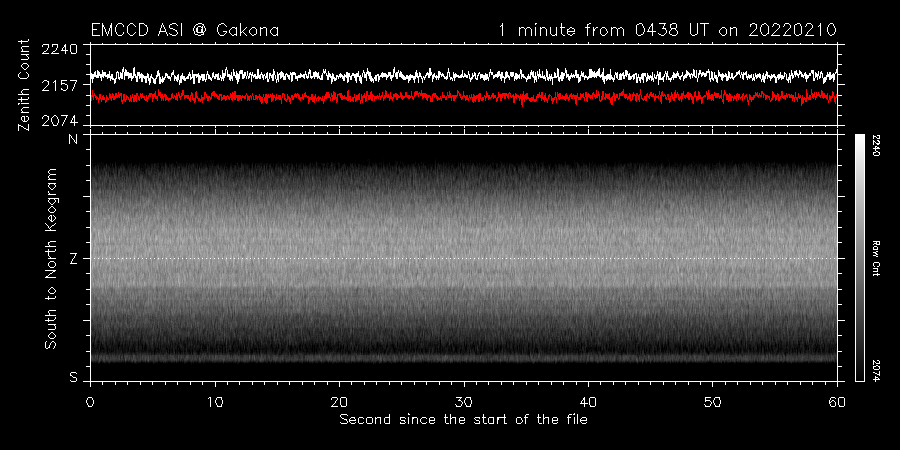
Task: Click the 2240 tick label on the Zenith Count axis
Action: coord(59,49)
